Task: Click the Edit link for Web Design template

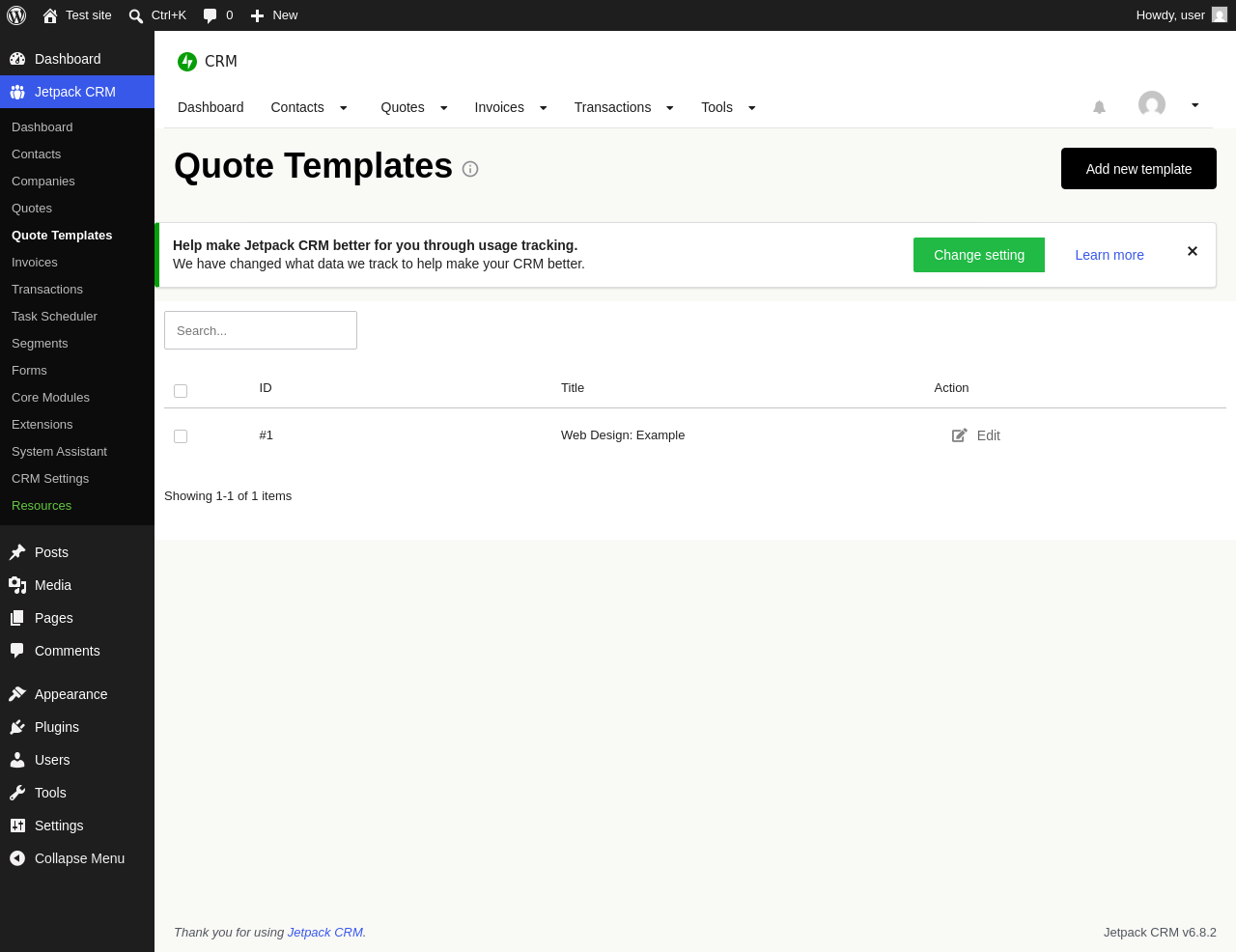Action: [989, 435]
